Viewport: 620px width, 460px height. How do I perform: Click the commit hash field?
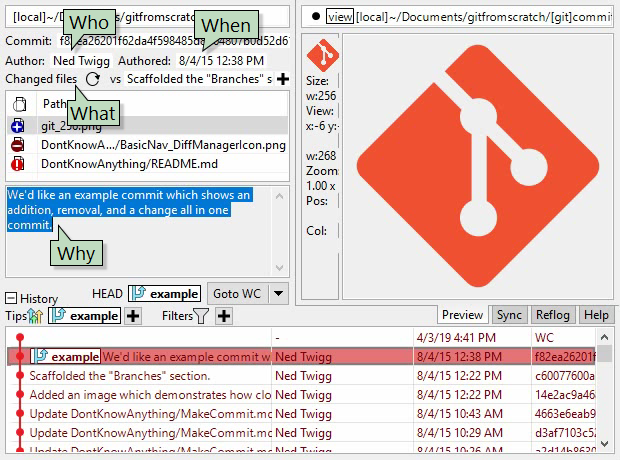pyautogui.click(x=173, y=41)
